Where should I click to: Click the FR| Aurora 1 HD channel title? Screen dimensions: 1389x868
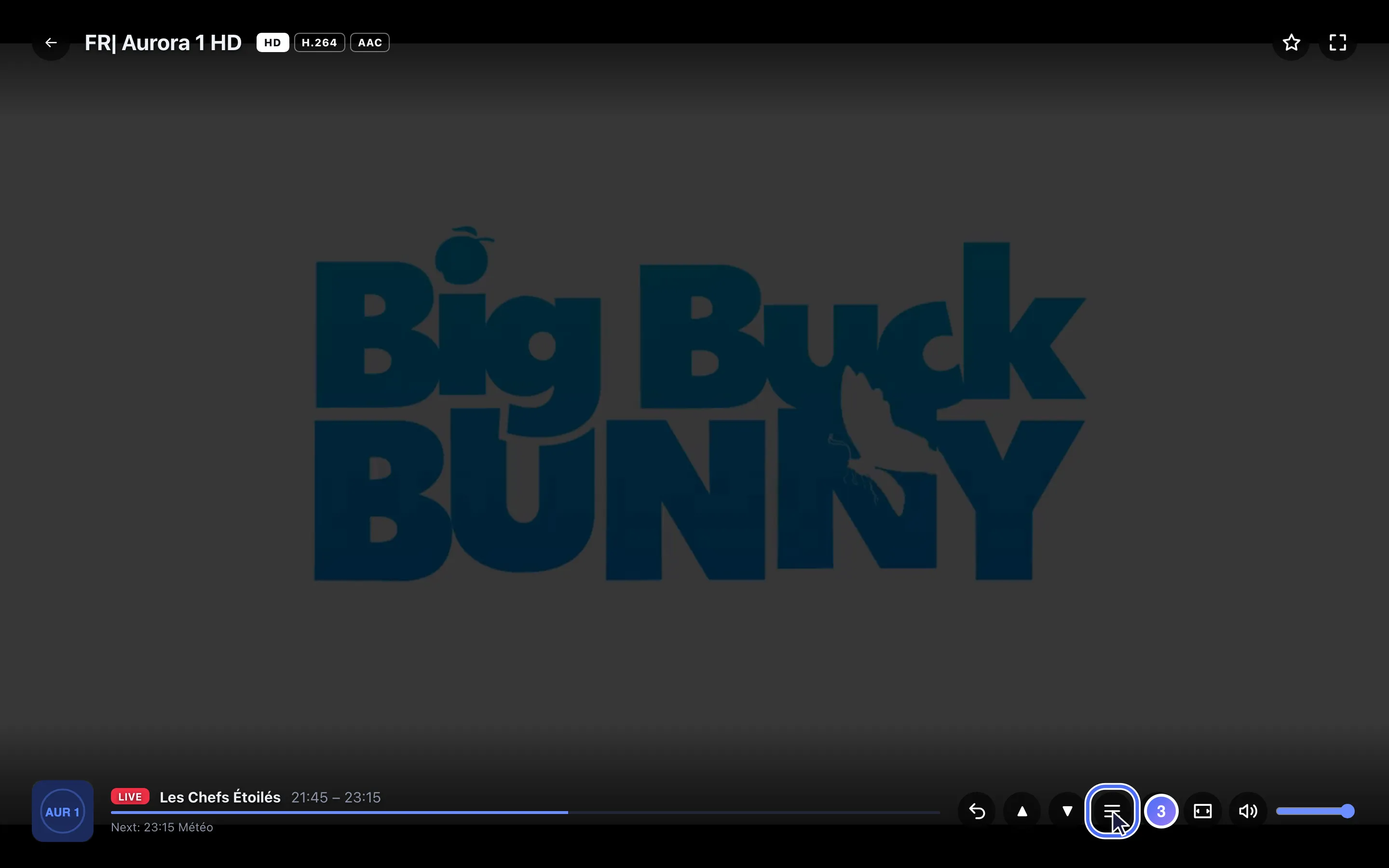(x=163, y=43)
